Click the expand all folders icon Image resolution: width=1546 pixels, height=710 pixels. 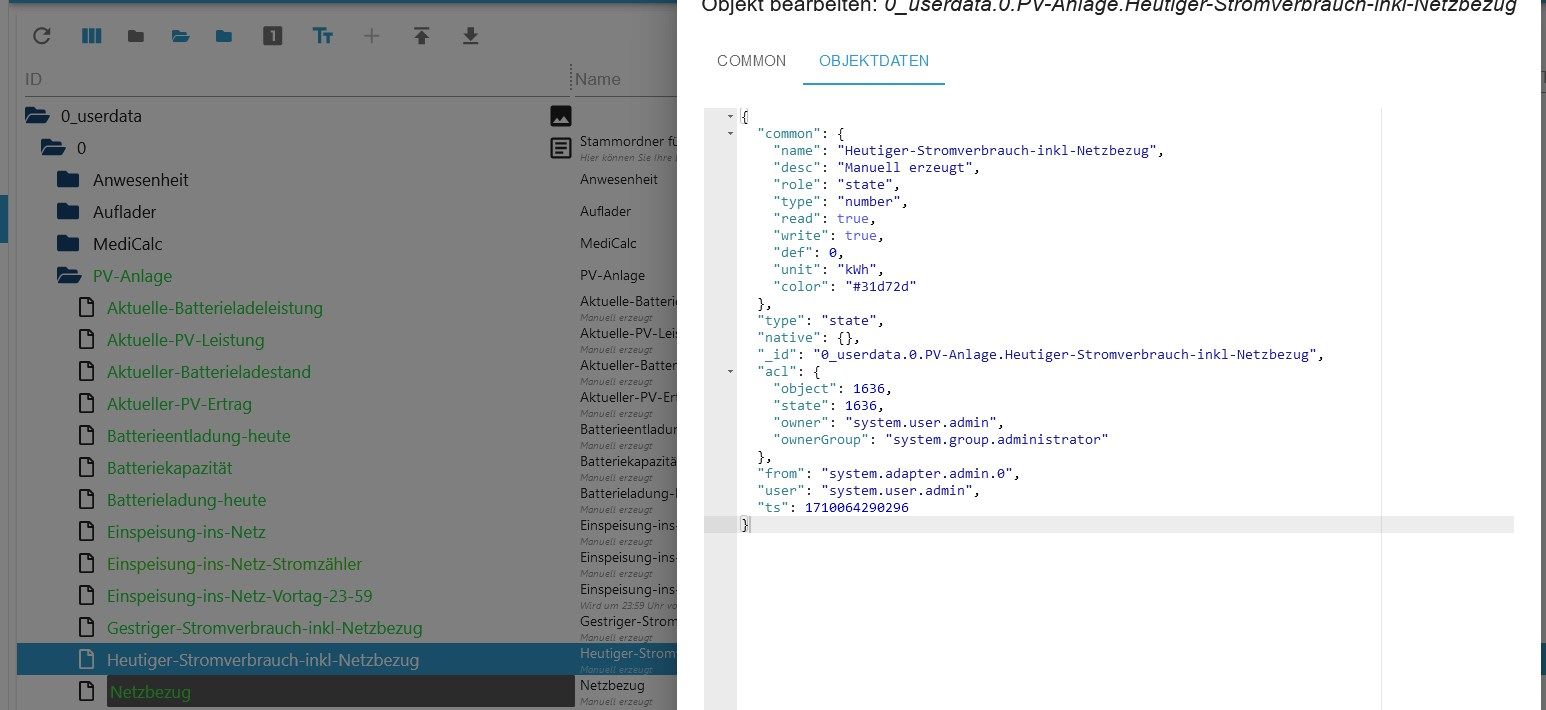pyautogui.click(x=180, y=36)
